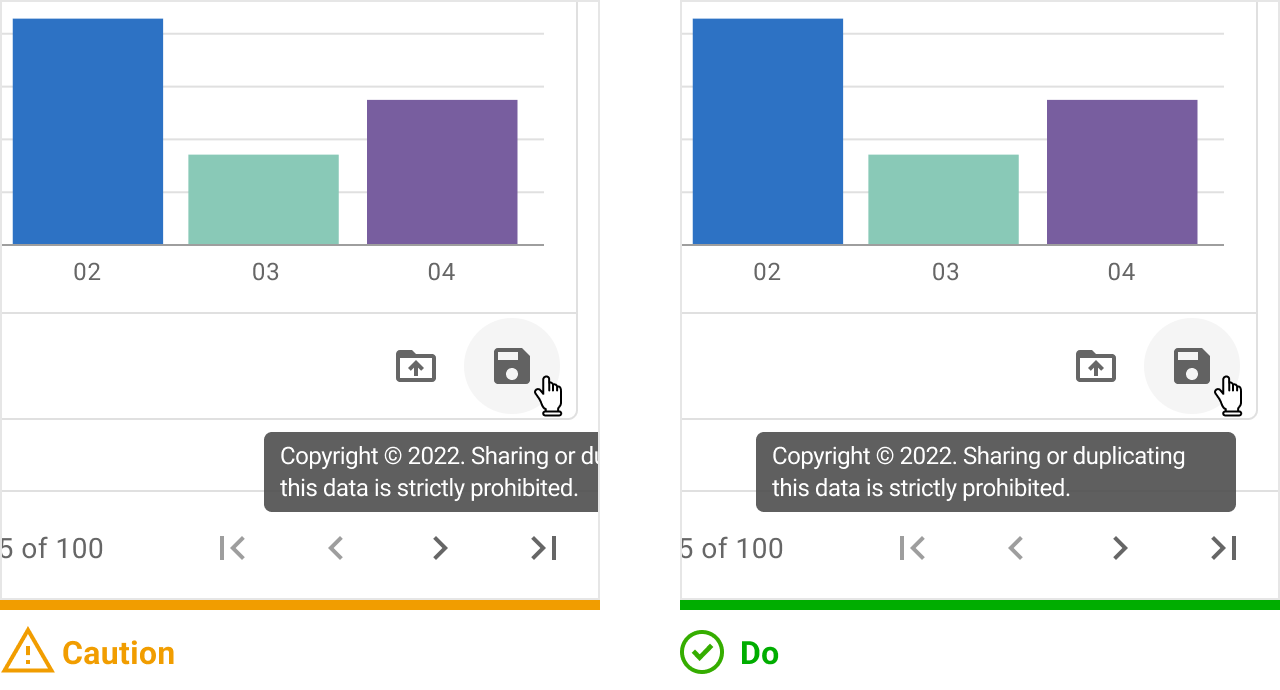Select the purple 04 bar in the Caution chart

pos(442,172)
